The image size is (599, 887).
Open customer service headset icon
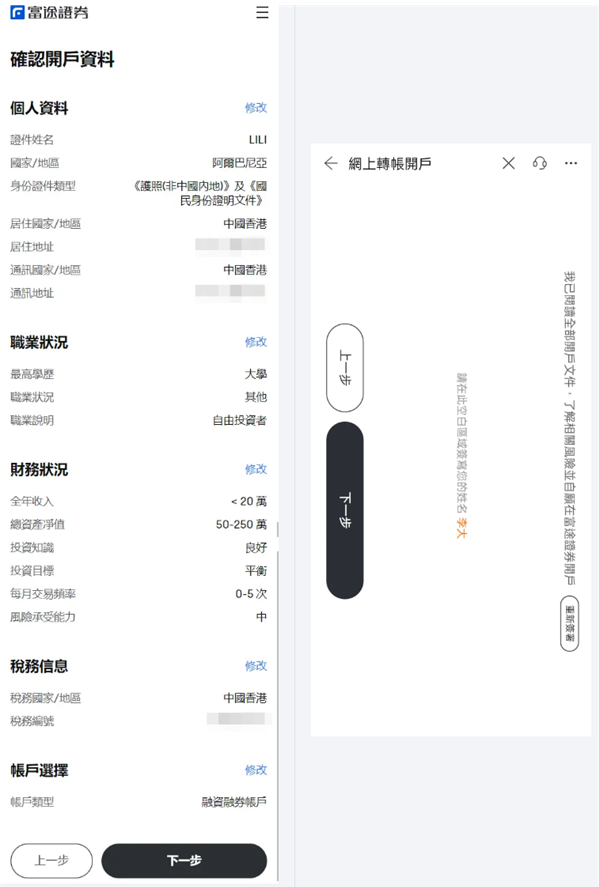(540, 163)
